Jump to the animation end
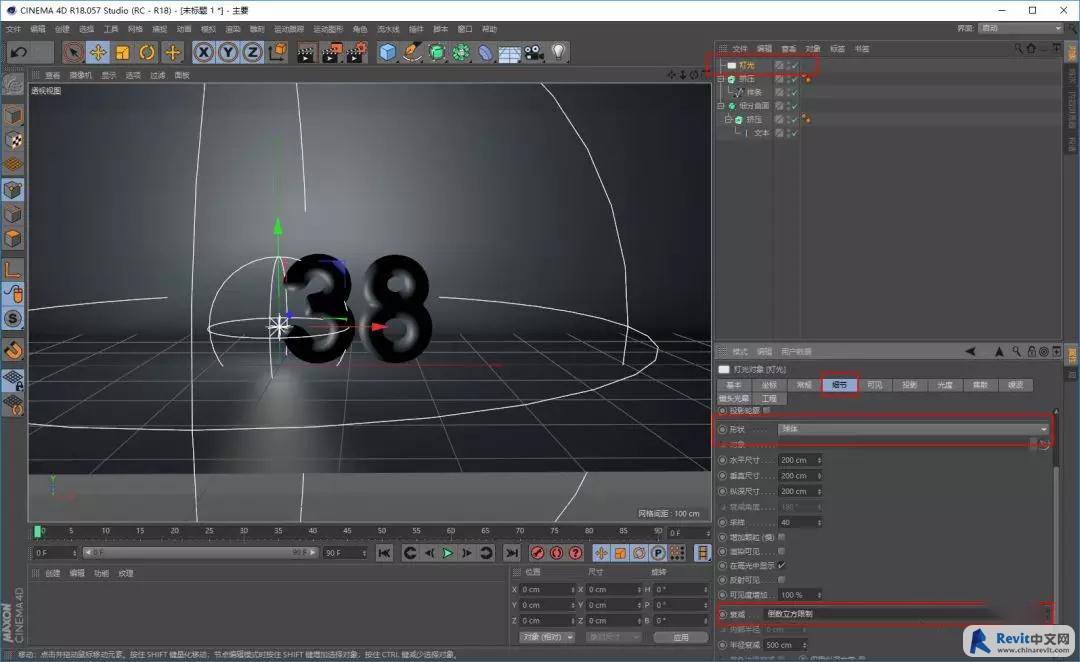 [511, 552]
